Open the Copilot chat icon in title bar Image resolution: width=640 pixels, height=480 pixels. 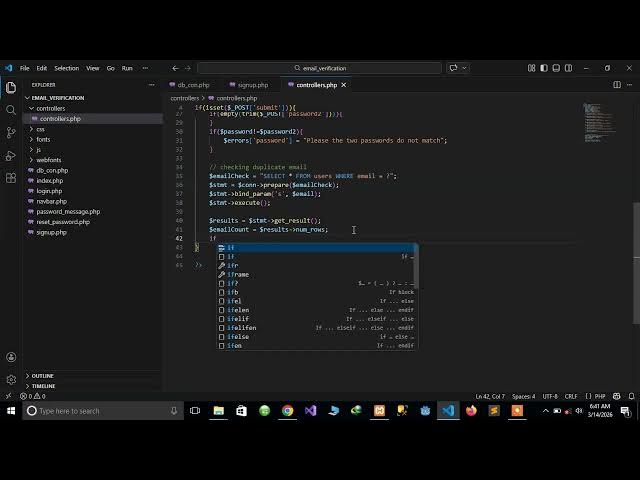click(x=453, y=68)
